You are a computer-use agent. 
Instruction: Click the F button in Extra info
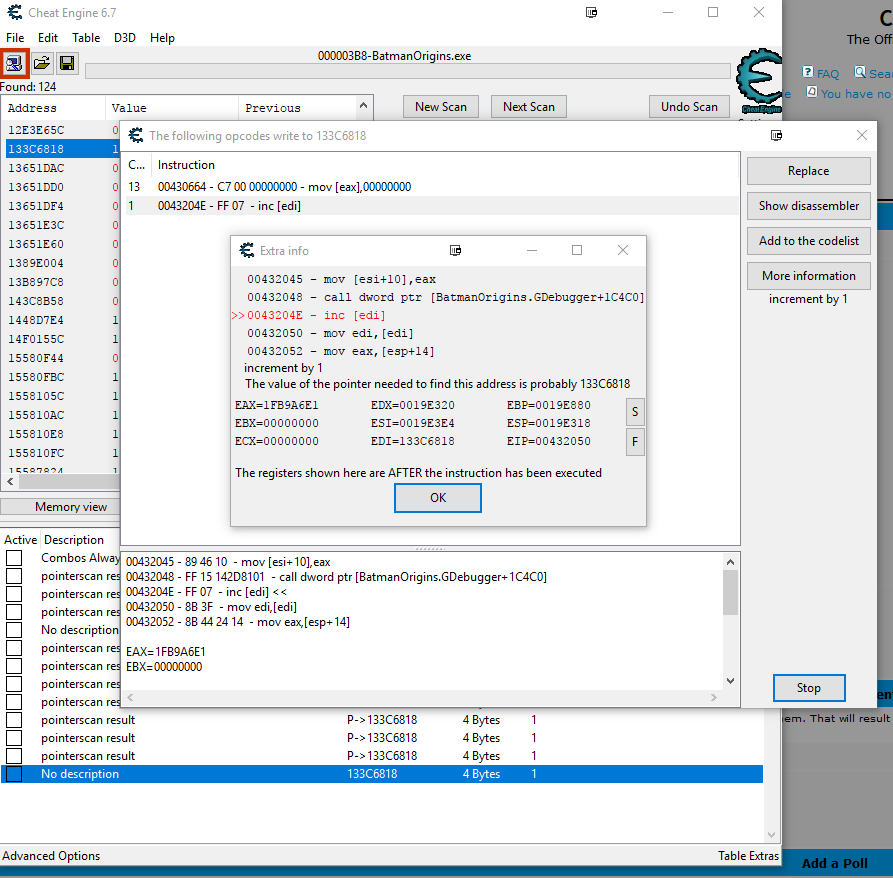[635, 441]
